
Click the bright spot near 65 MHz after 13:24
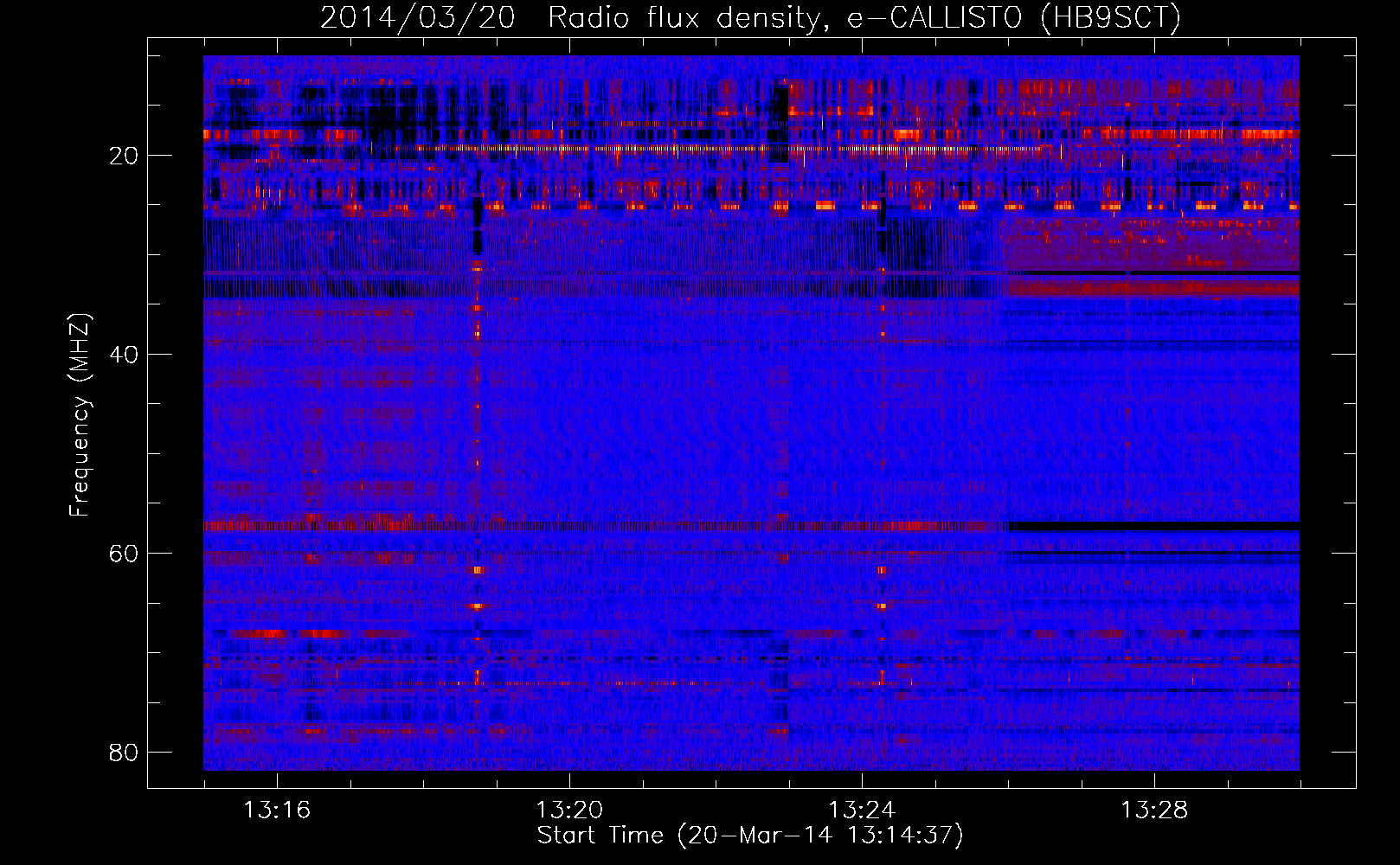click(882, 605)
